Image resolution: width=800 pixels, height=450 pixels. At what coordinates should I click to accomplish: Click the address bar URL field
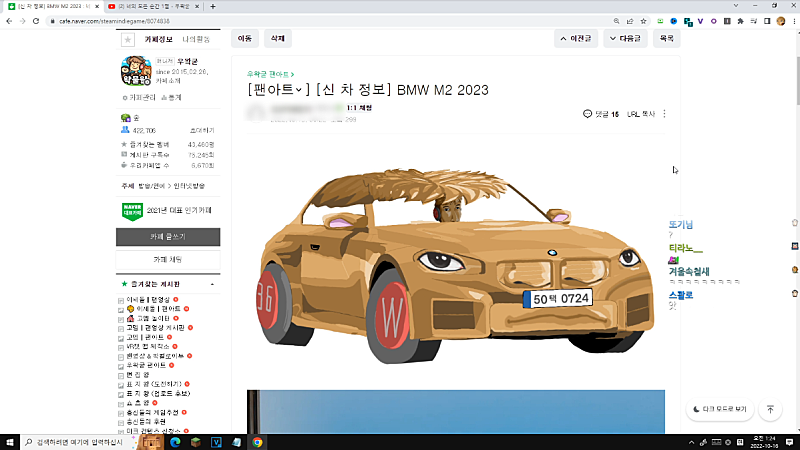pos(327,21)
